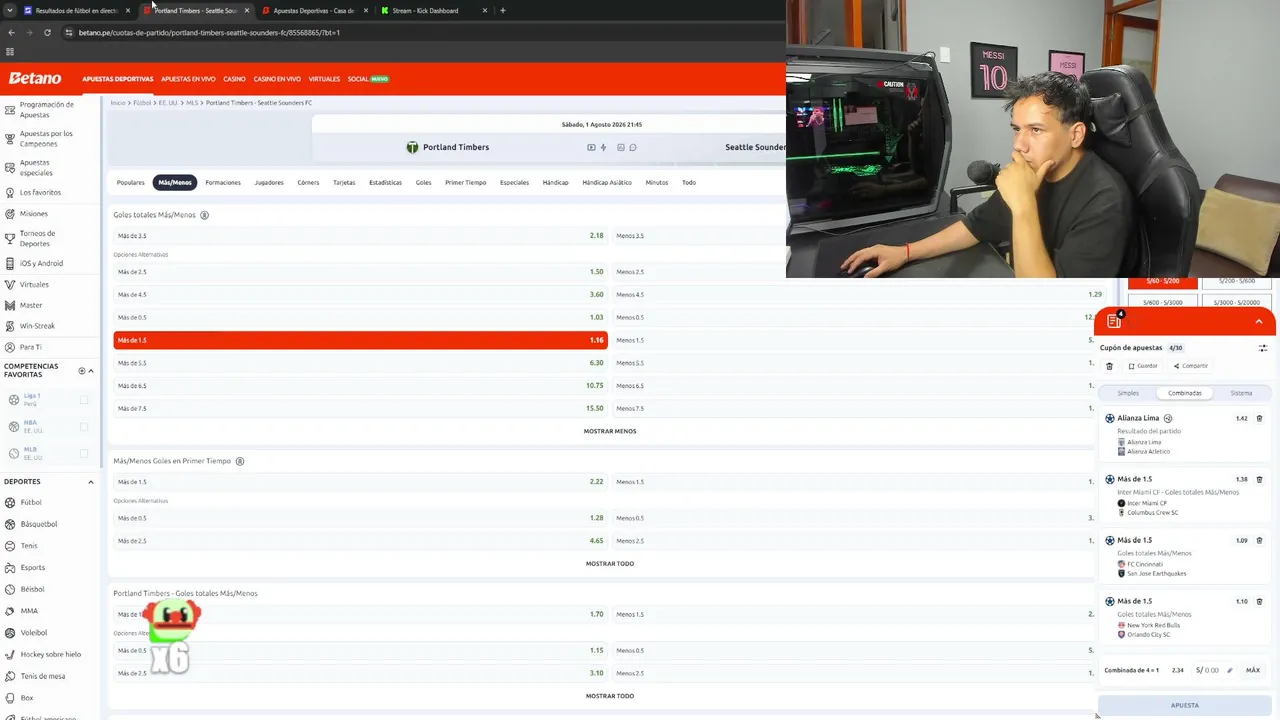The width and height of the screenshot is (1280, 720).
Task: Remove the New York Red Bulls bet
Action: pyautogui.click(x=1259, y=601)
